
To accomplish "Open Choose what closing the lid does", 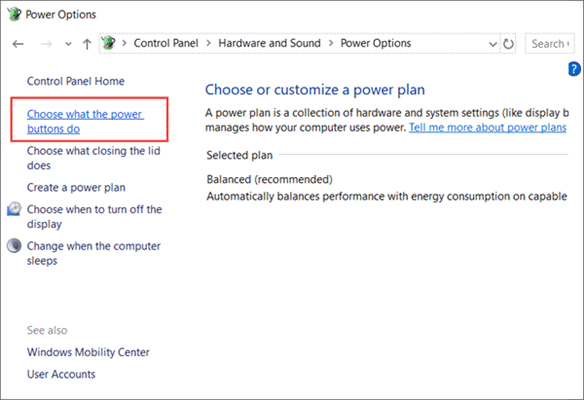I will (x=93, y=158).
